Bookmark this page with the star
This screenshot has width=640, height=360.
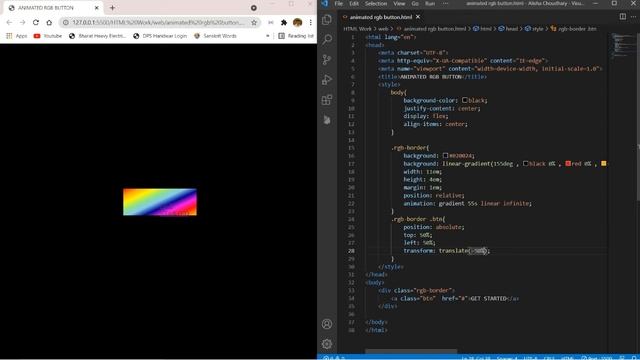tap(254, 22)
